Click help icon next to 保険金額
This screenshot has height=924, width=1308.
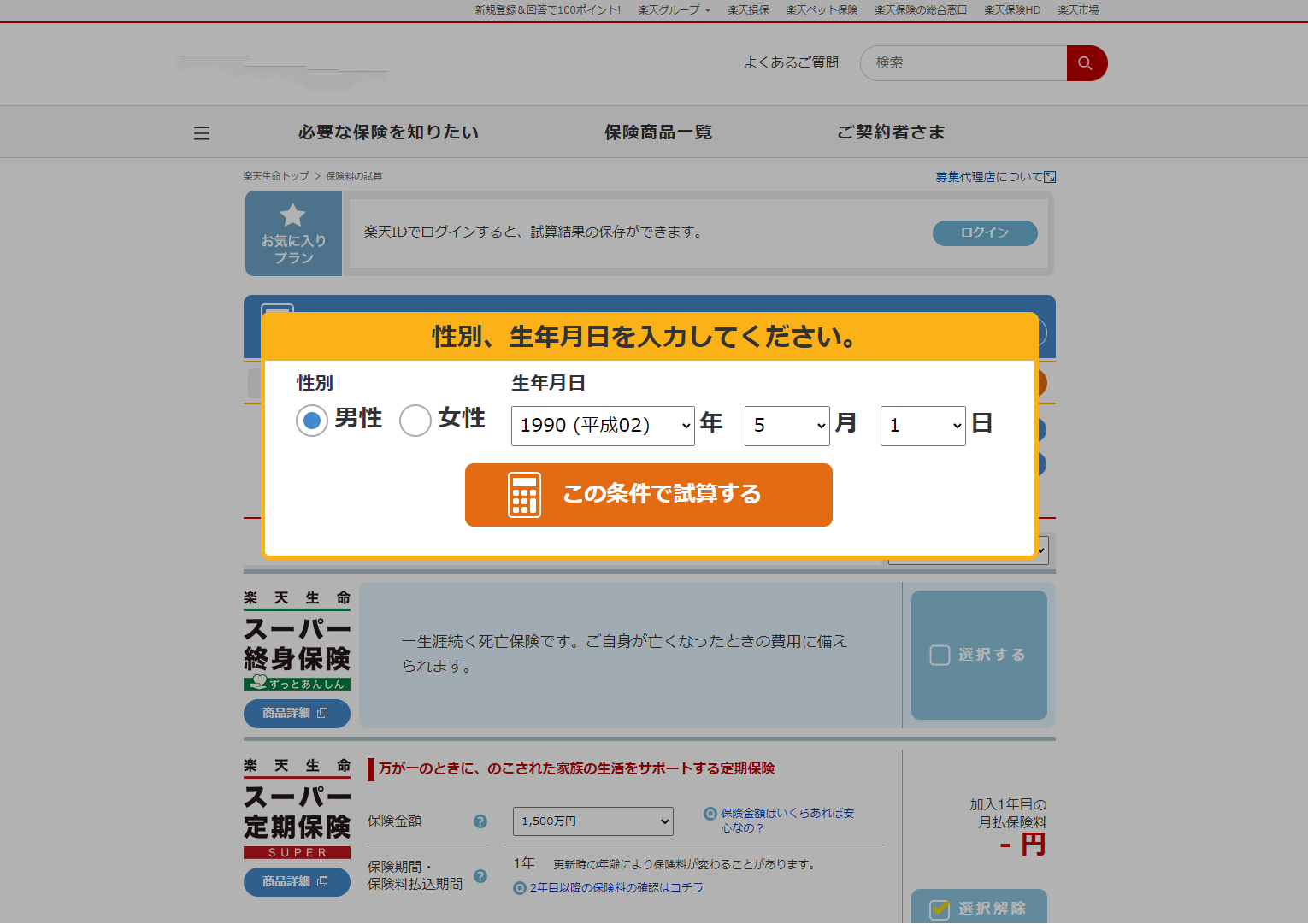pos(480,821)
